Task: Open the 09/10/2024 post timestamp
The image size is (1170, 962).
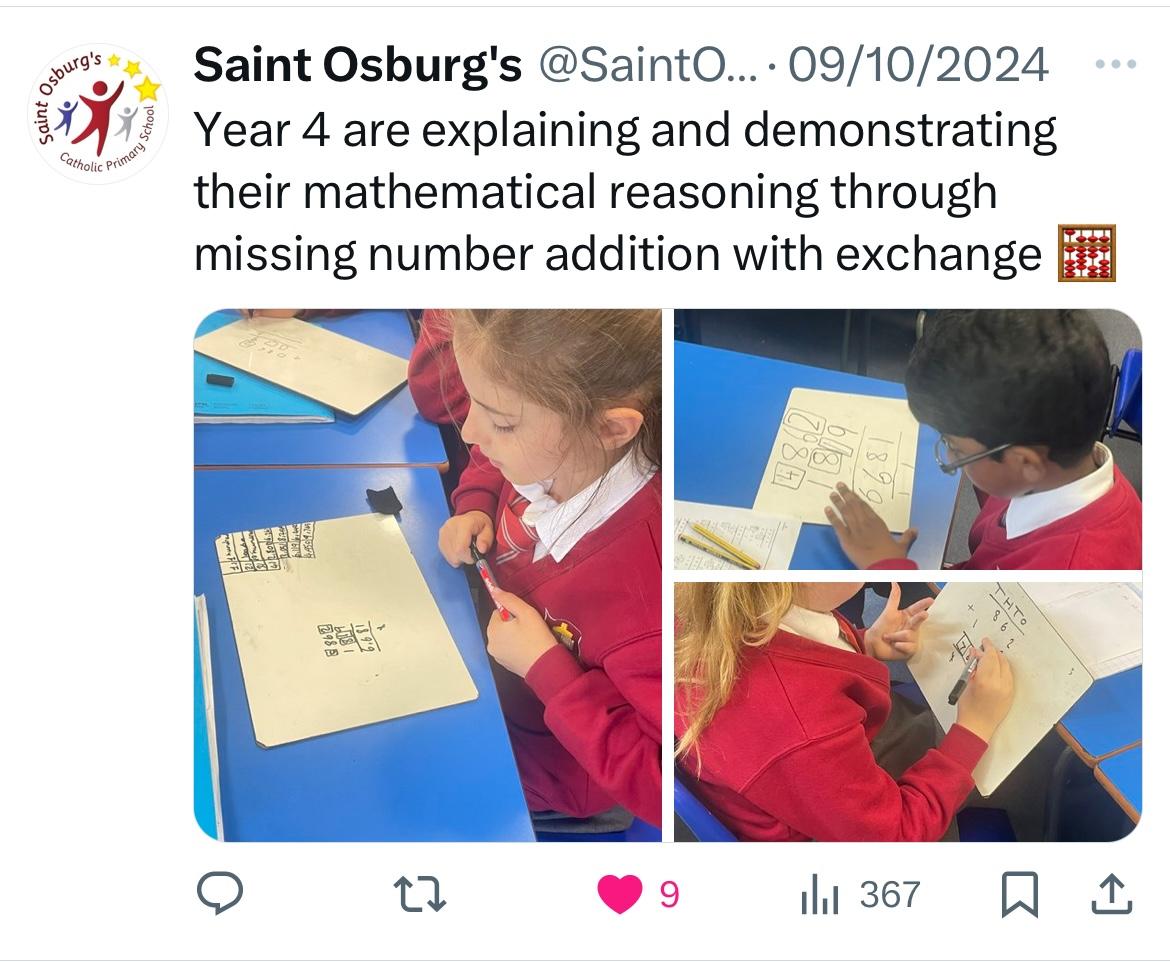Action: (919, 65)
